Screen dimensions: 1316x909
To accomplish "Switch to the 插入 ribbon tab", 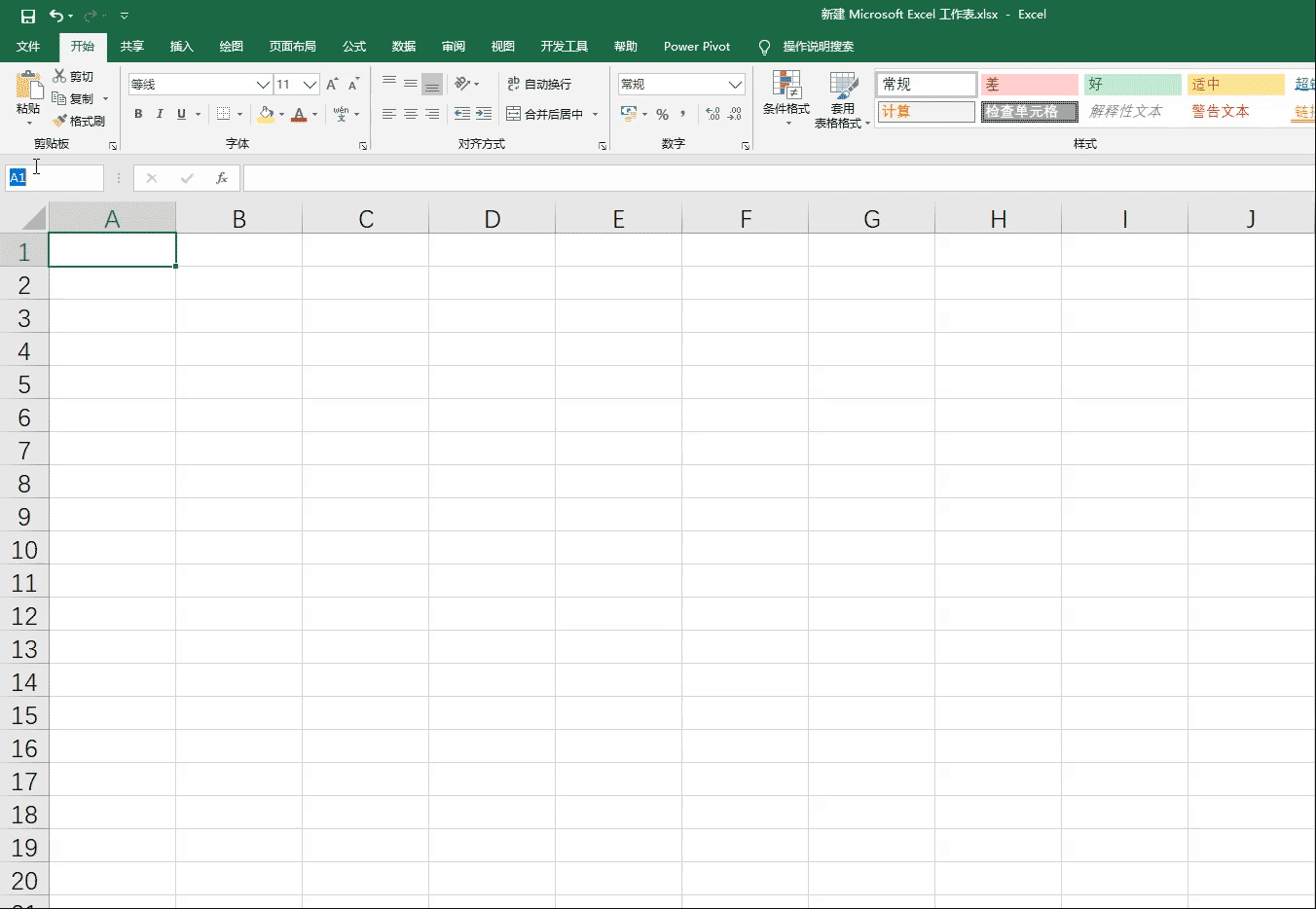I will [x=181, y=46].
